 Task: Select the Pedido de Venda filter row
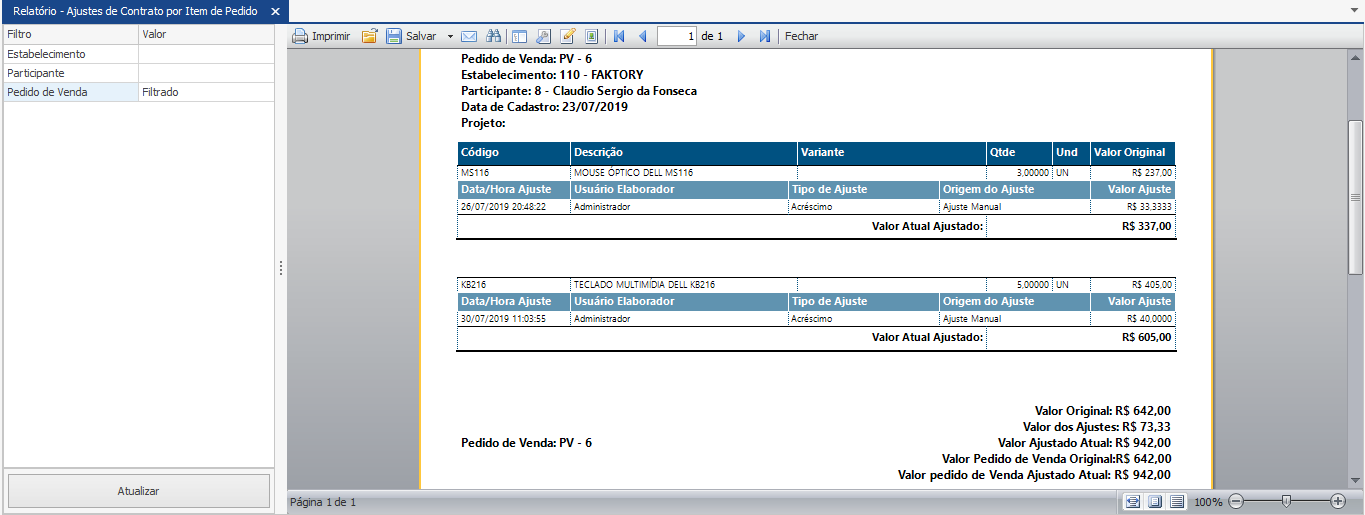tap(70, 92)
